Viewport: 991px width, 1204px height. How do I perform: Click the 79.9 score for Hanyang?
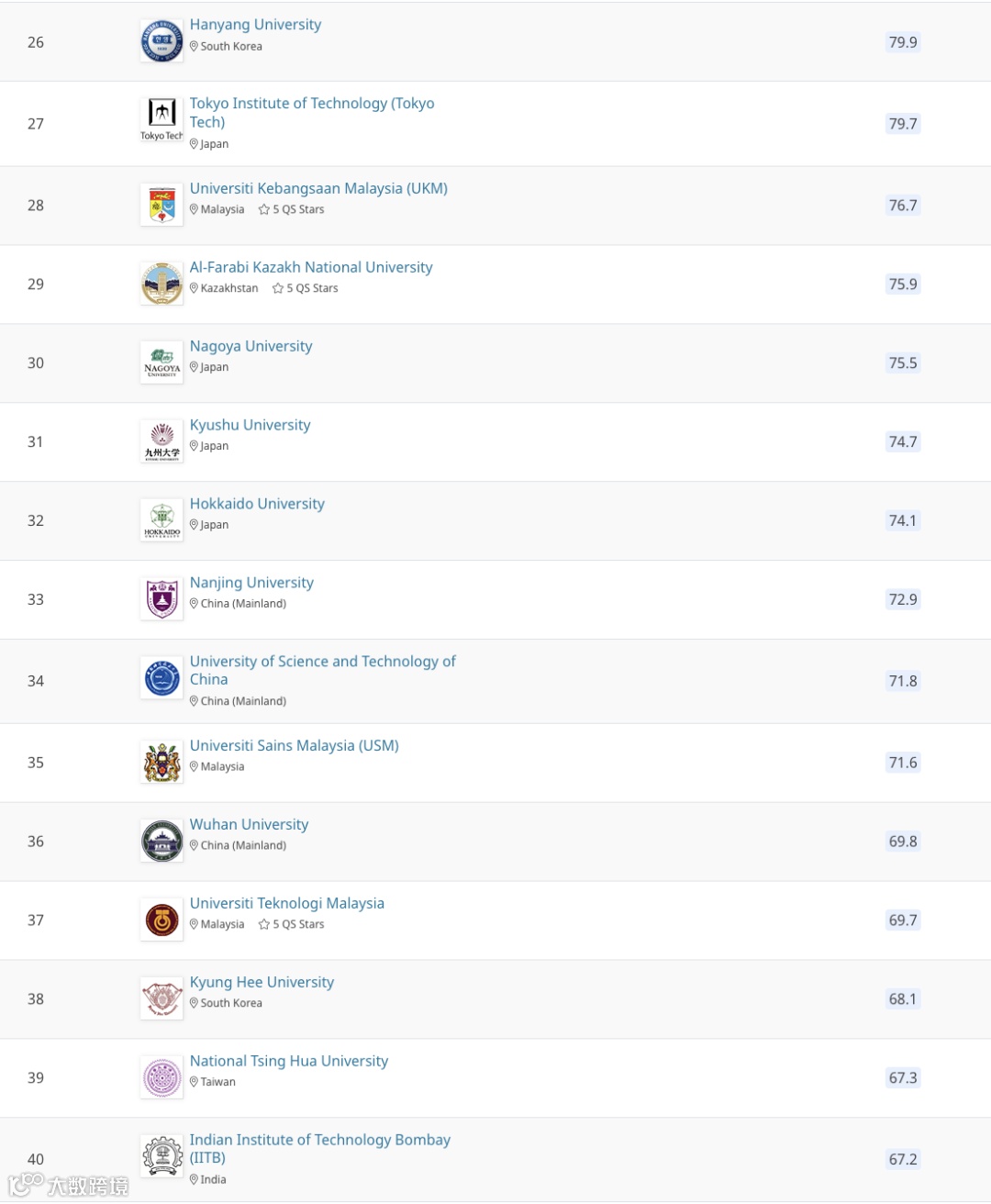click(902, 42)
